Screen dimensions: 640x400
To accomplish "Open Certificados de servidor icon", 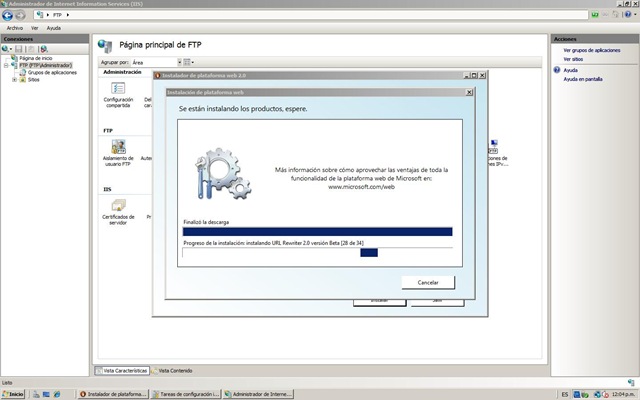I will tap(118, 212).
